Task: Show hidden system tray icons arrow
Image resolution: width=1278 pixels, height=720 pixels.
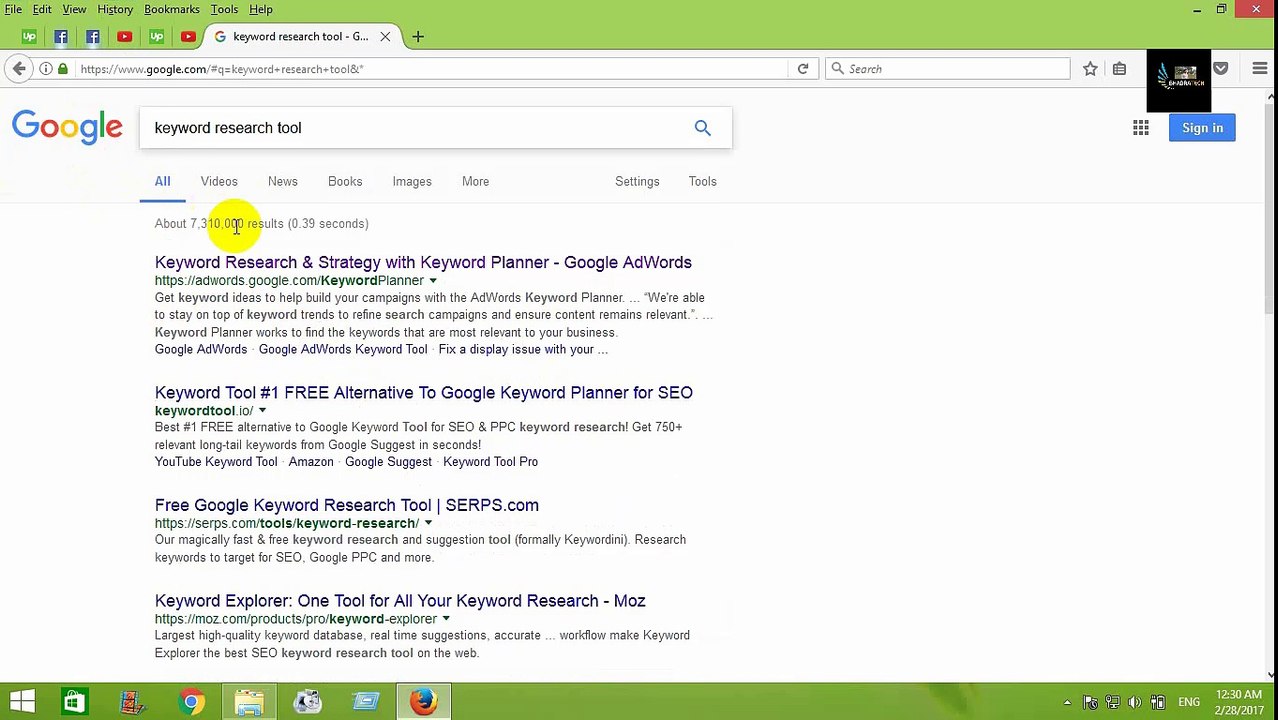Action: [1067, 703]
